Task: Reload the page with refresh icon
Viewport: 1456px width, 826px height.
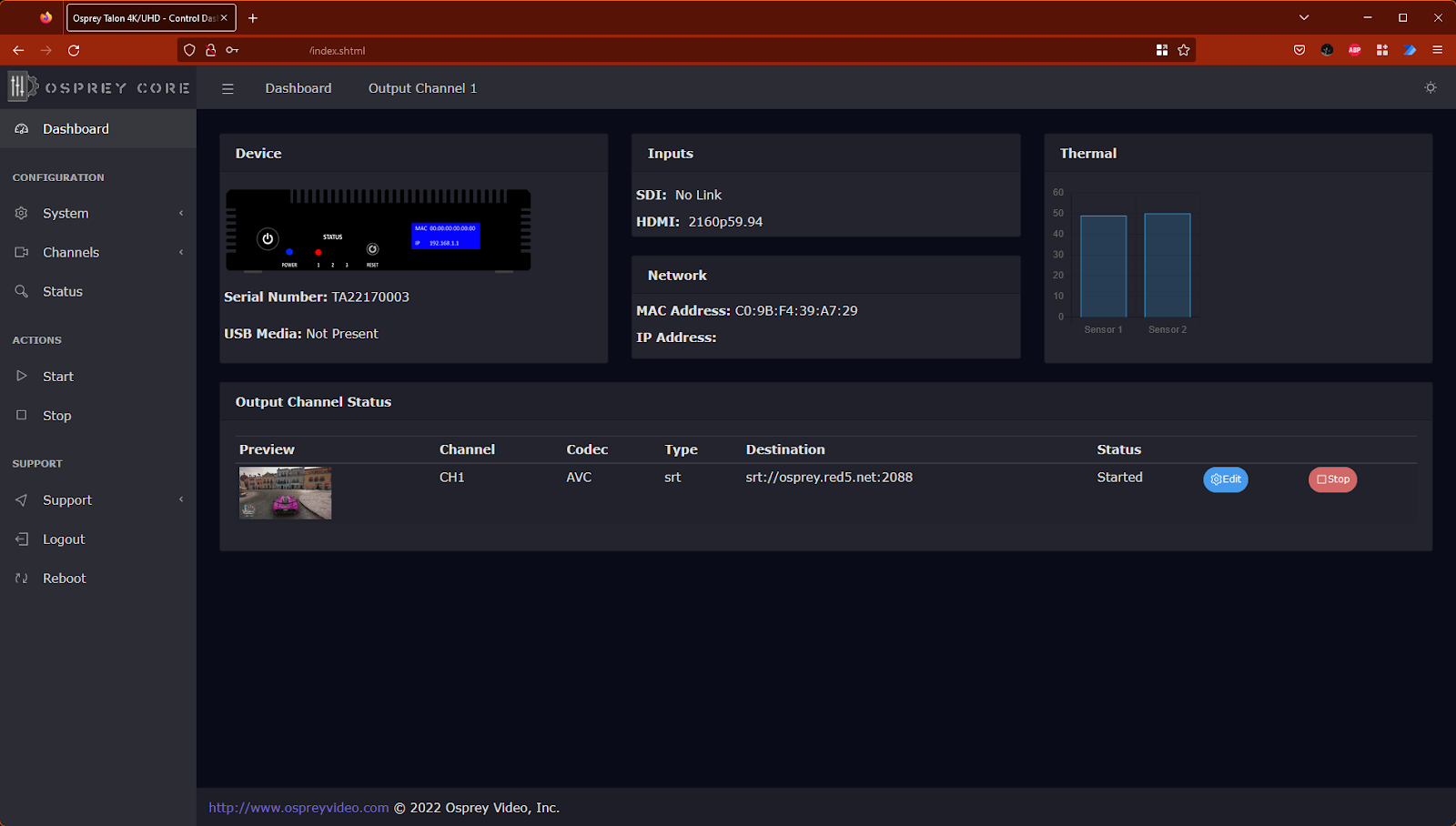Action: [74, 50]
